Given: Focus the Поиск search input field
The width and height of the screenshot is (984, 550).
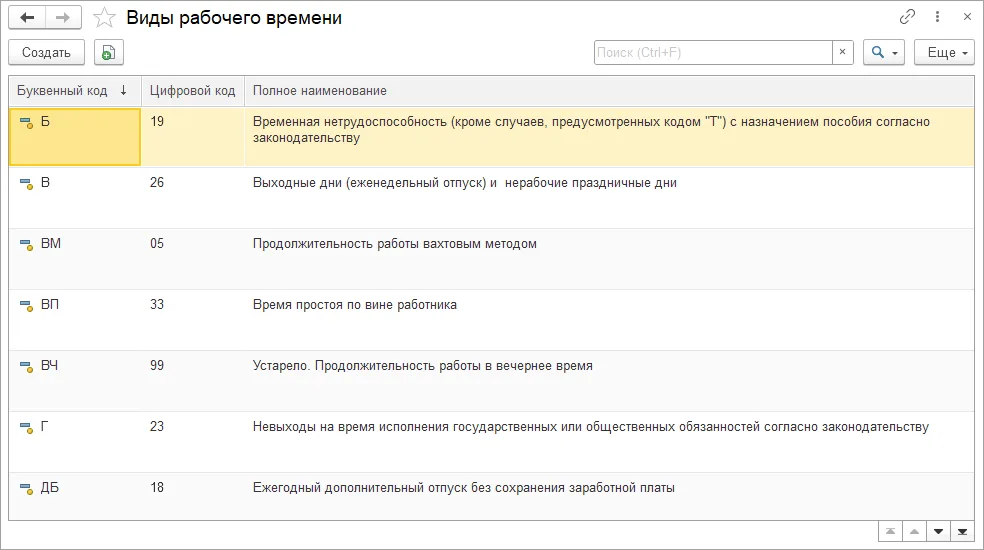Looking at the screenshot, I should [713, 53].
